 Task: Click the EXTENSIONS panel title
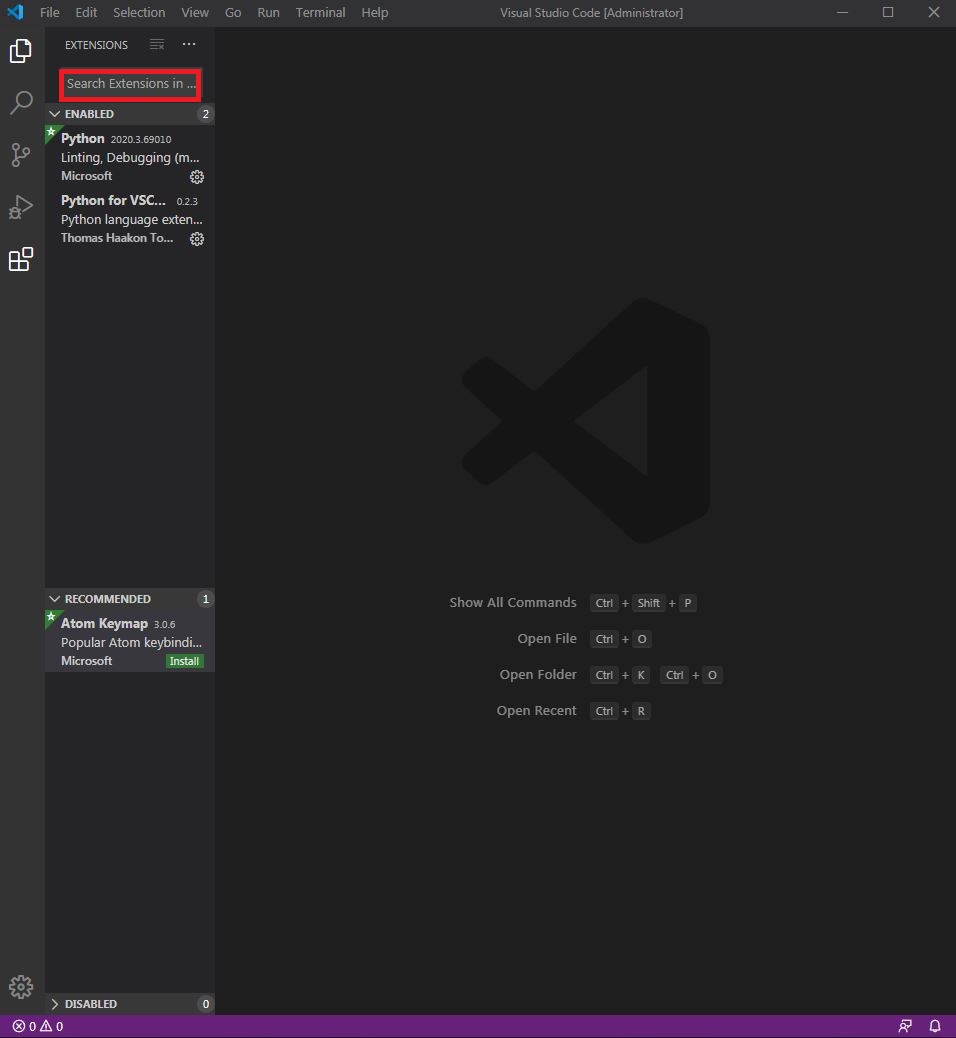click(x=96, y=45)
